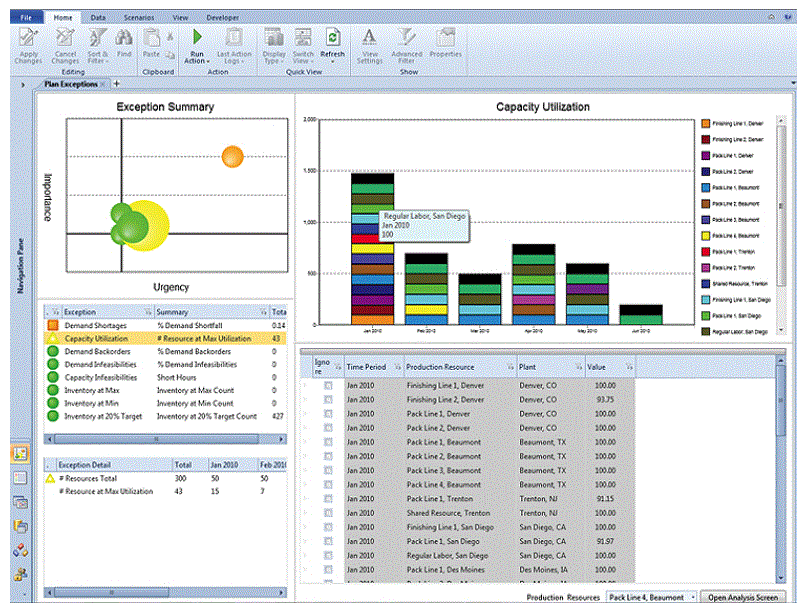805x613 pixels.
Task: Check ignore box for Pack Line 2, Denver
Action: pyautogui.click(x=328, y=428)
